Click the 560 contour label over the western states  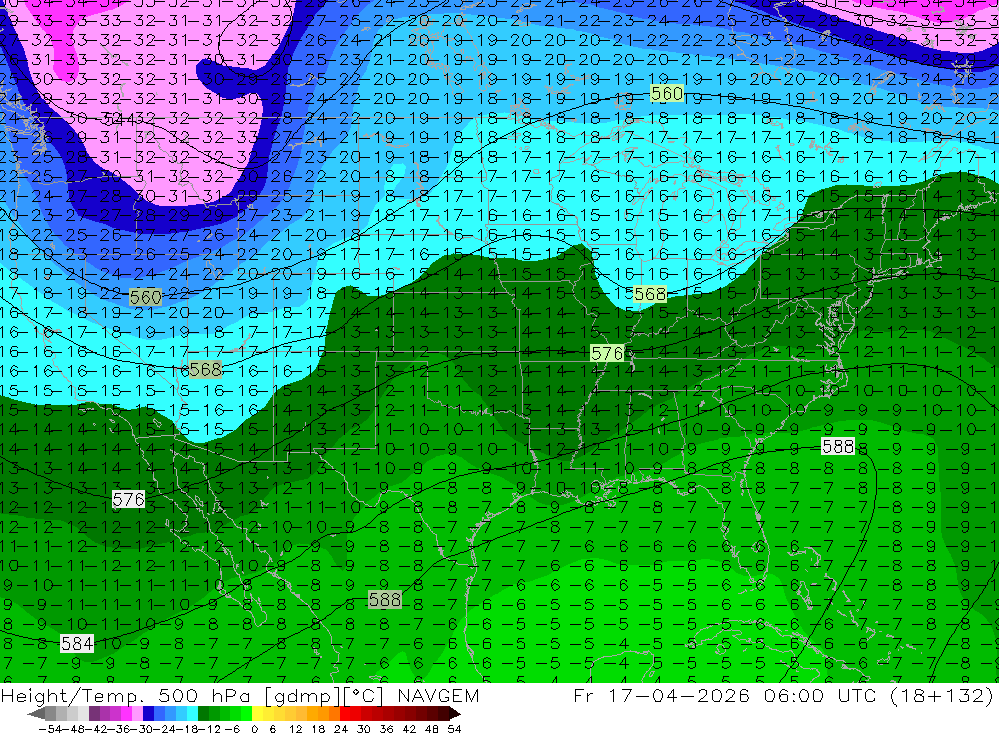pos(145,297)
